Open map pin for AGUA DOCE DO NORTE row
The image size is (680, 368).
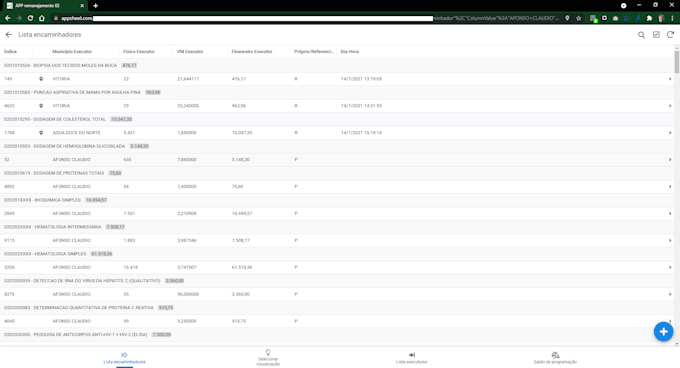coord(41,133)
